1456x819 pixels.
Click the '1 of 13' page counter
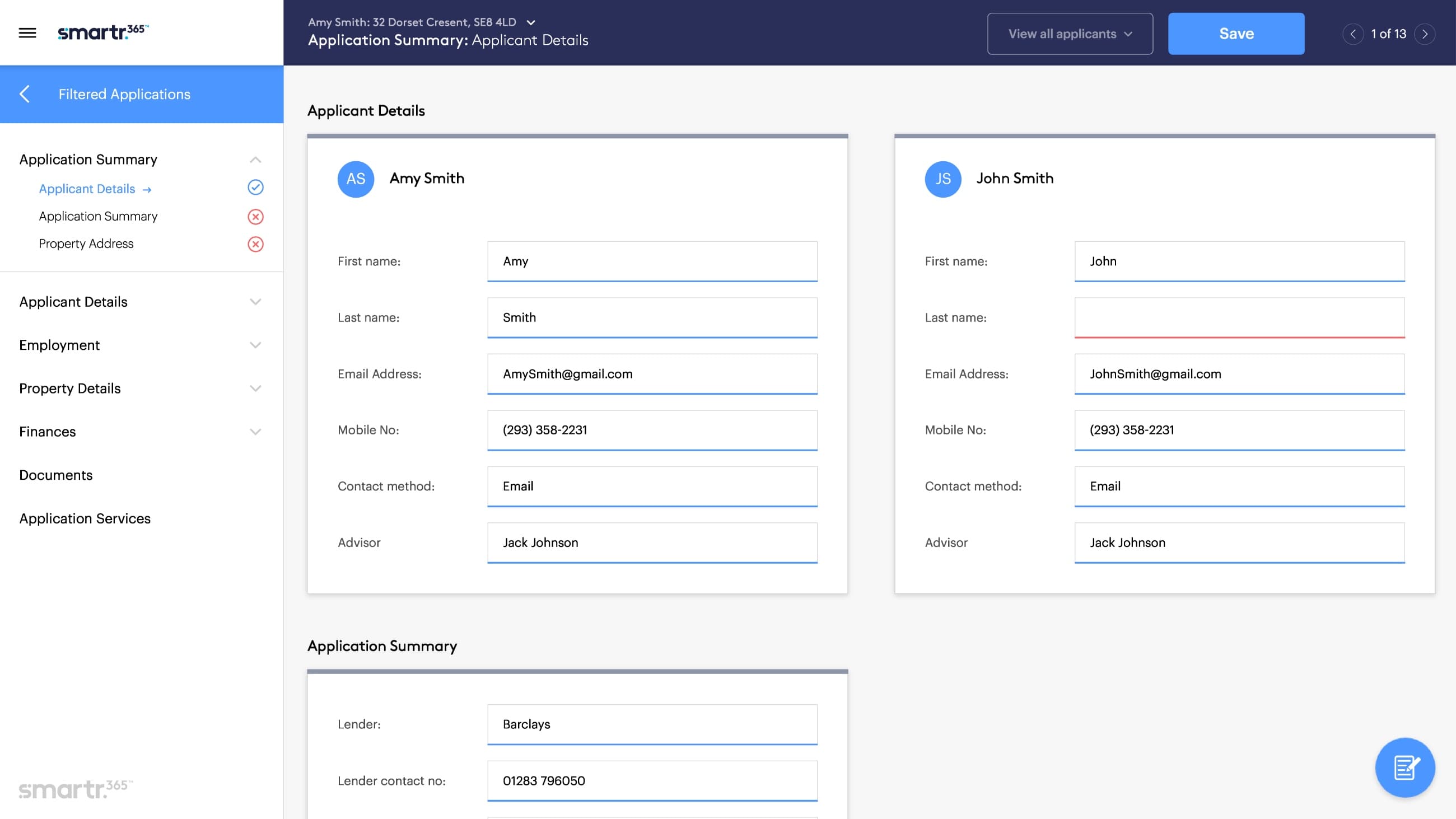pos(1388,34)
